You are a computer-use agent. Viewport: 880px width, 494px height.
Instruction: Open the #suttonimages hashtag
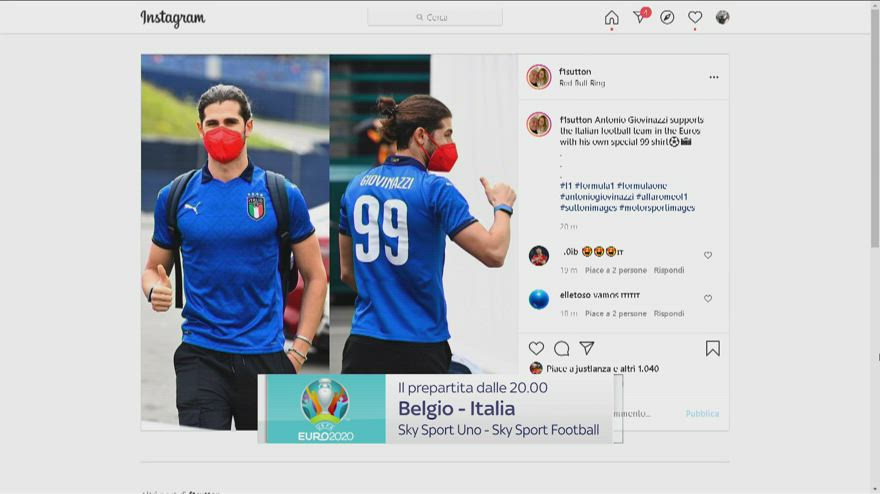[588, 208]
